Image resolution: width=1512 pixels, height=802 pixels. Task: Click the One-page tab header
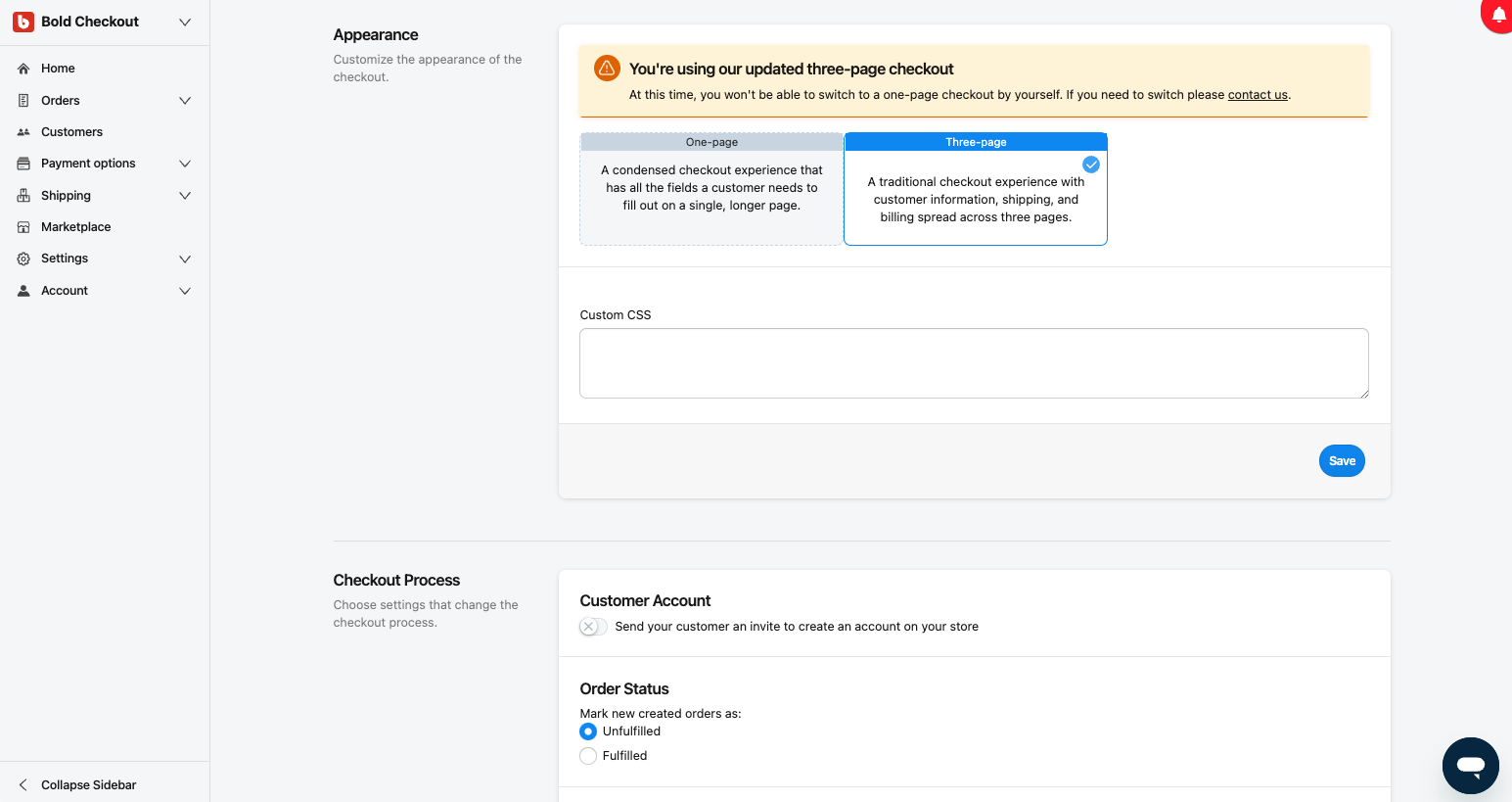pos(711,142)
